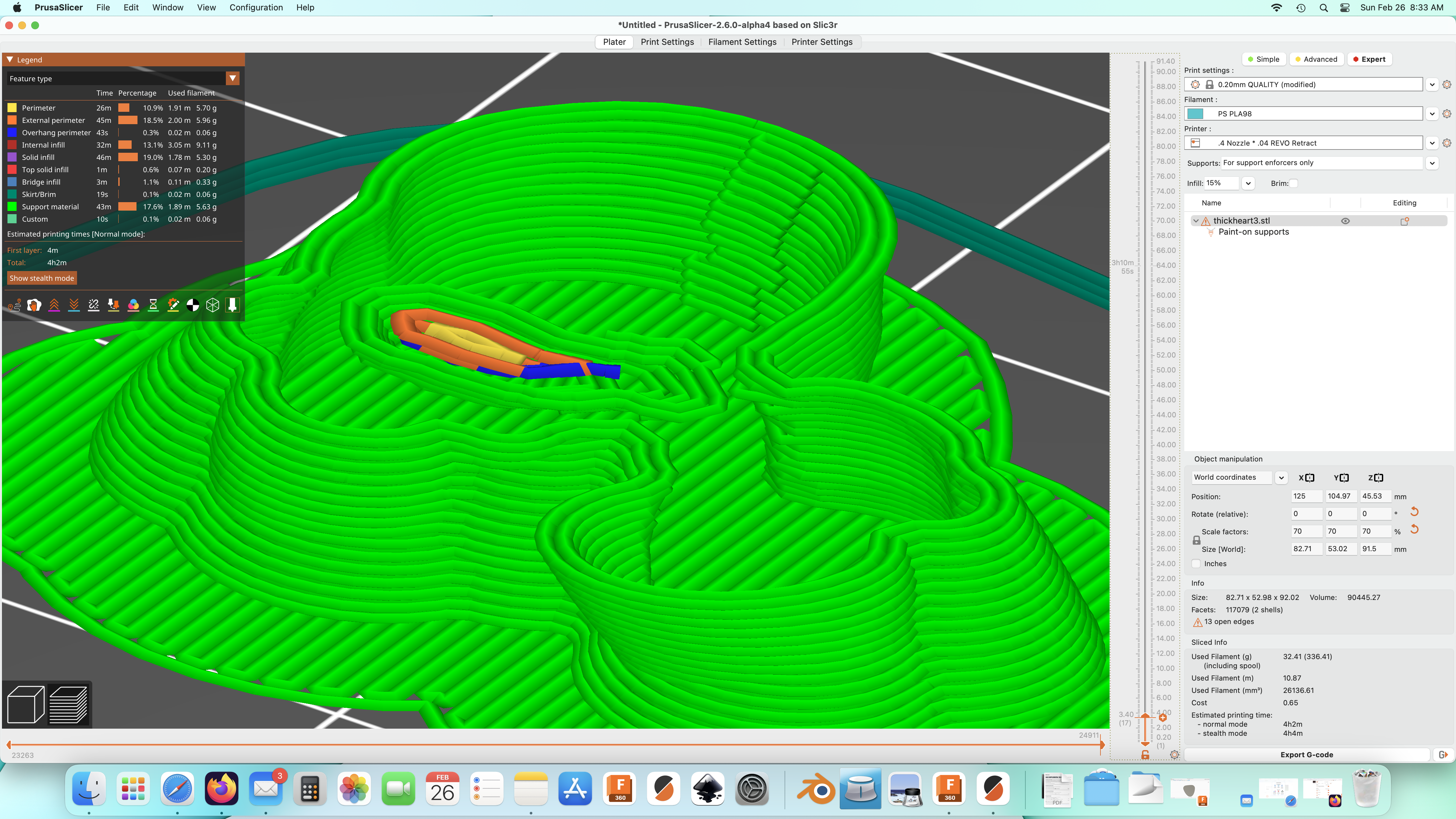1456x819 pixels.
Task: Switch to sliced layers preview icon
Action: pos(68,704)
